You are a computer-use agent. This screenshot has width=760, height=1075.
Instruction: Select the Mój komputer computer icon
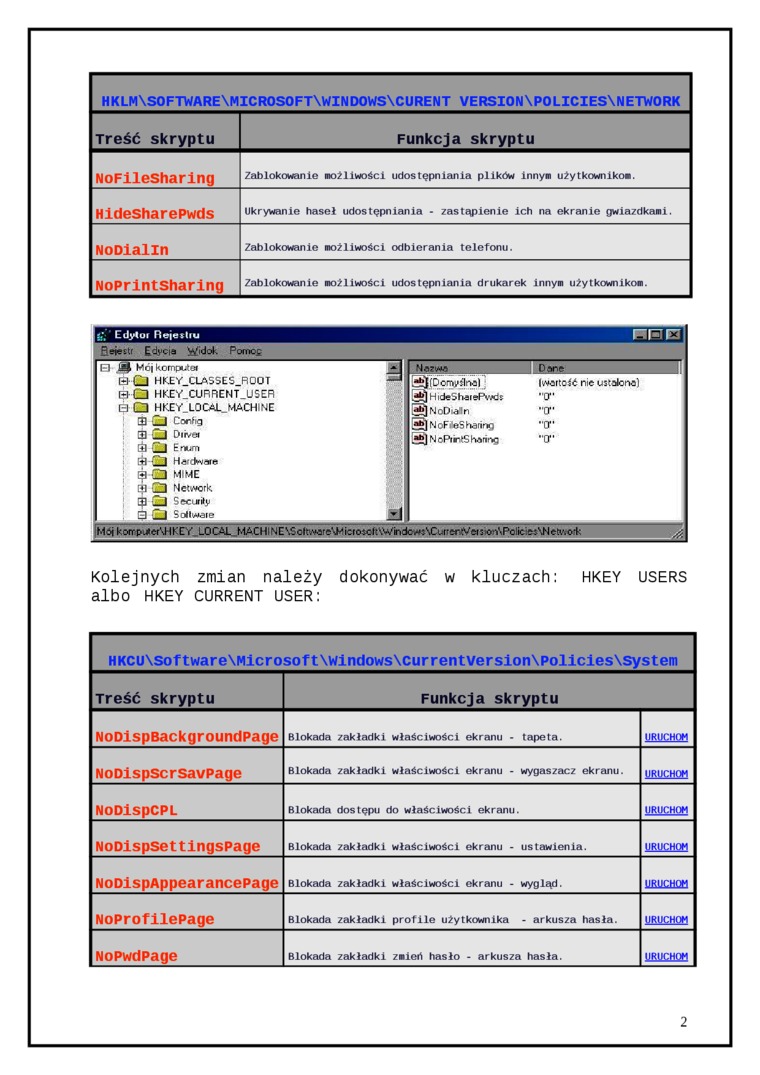click(124, 368)
